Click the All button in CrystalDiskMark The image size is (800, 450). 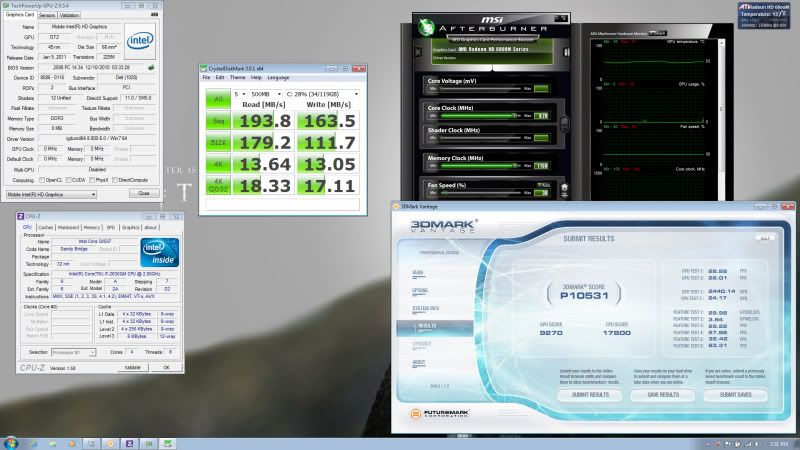point(218,99)
